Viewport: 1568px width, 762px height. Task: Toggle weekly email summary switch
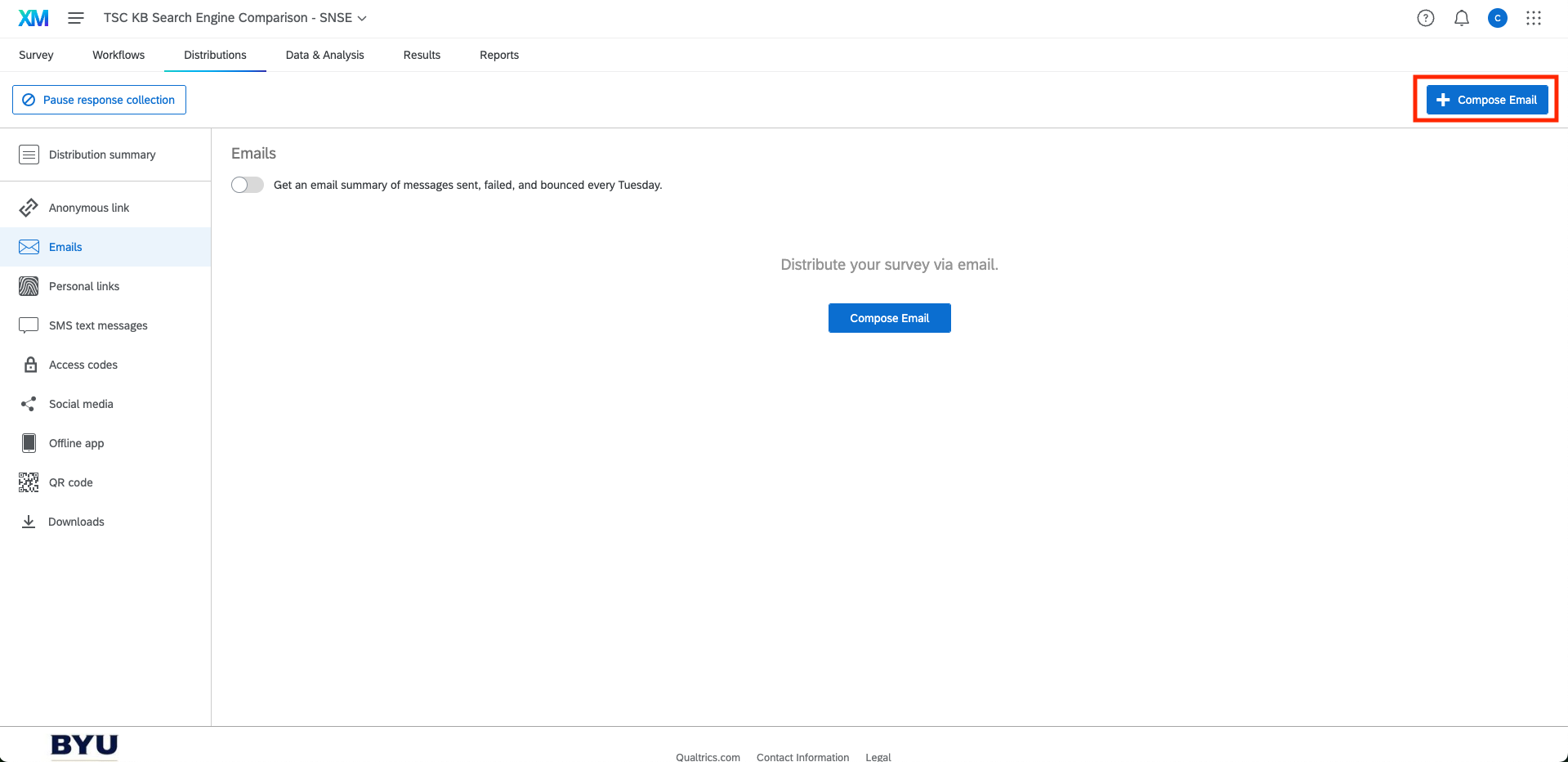tap(248, 185)
